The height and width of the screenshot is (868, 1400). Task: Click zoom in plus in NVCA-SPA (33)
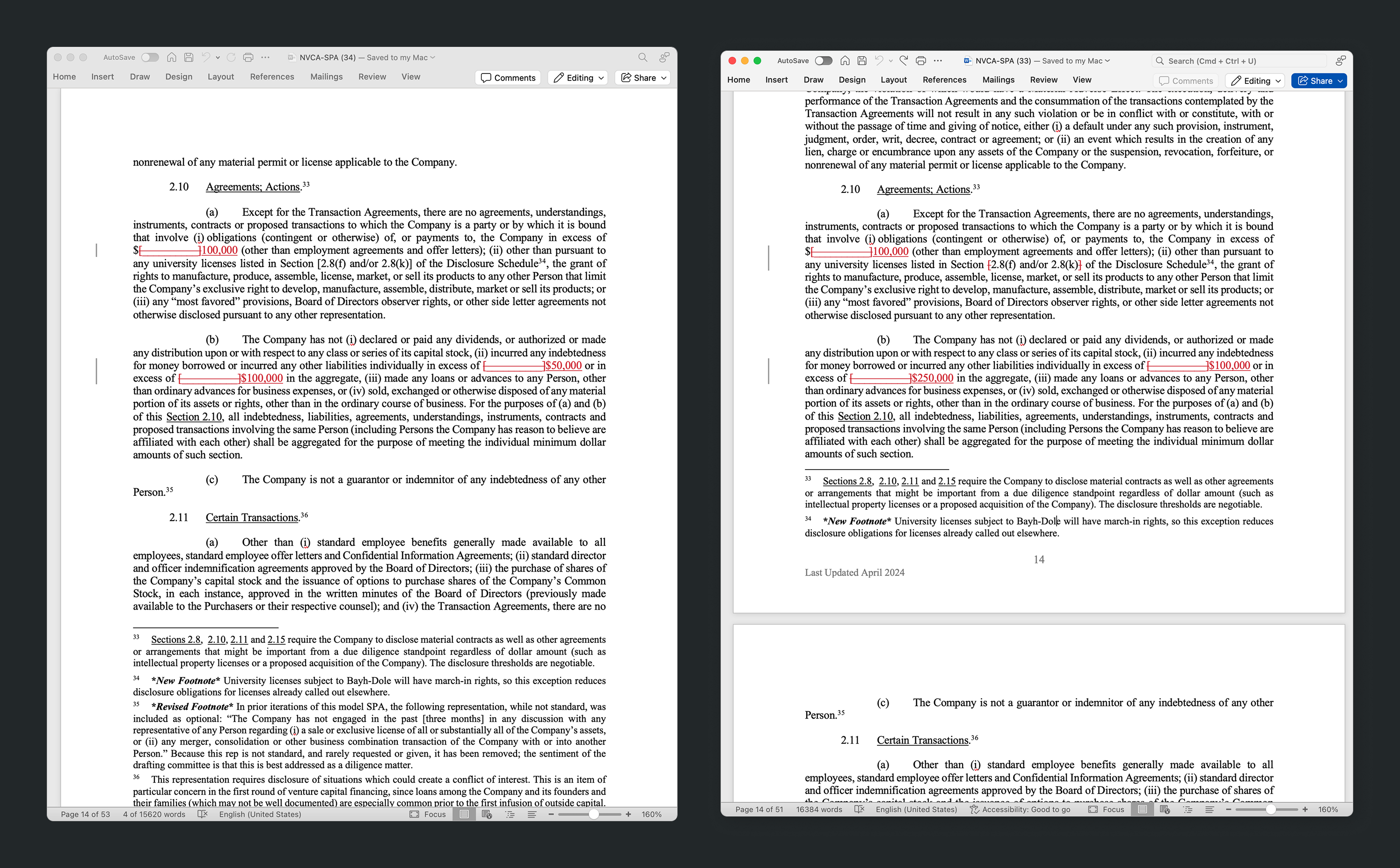[x=1305, y=809]
